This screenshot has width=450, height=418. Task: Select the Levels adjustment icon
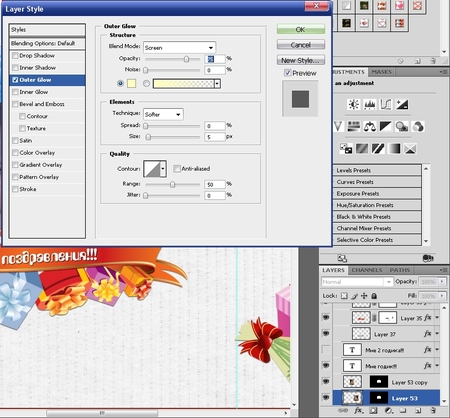click(x=370, y=105)
